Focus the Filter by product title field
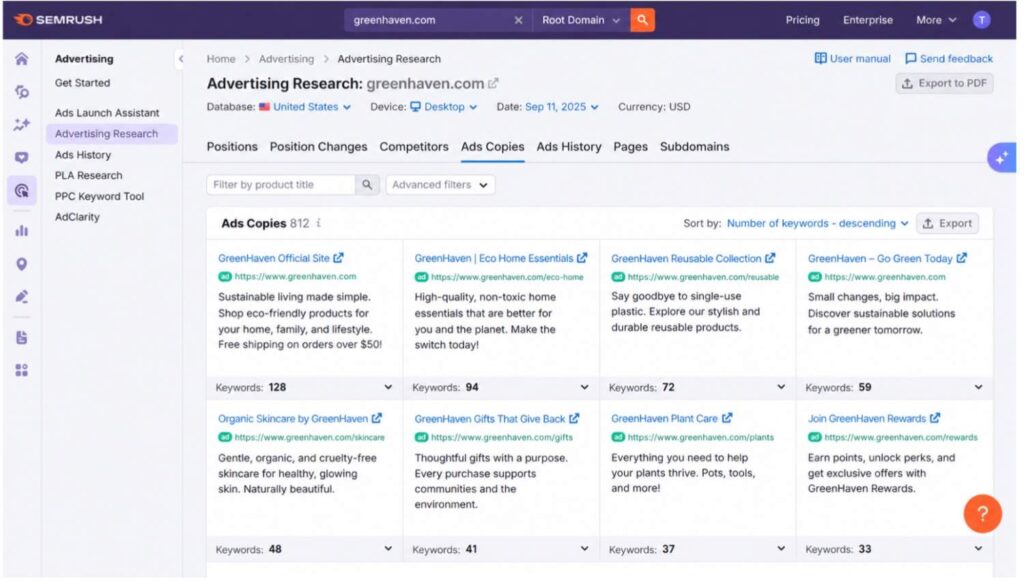The width and height of the screenshot is (1024, 585). pyautogui.click(x=281, y=185)
